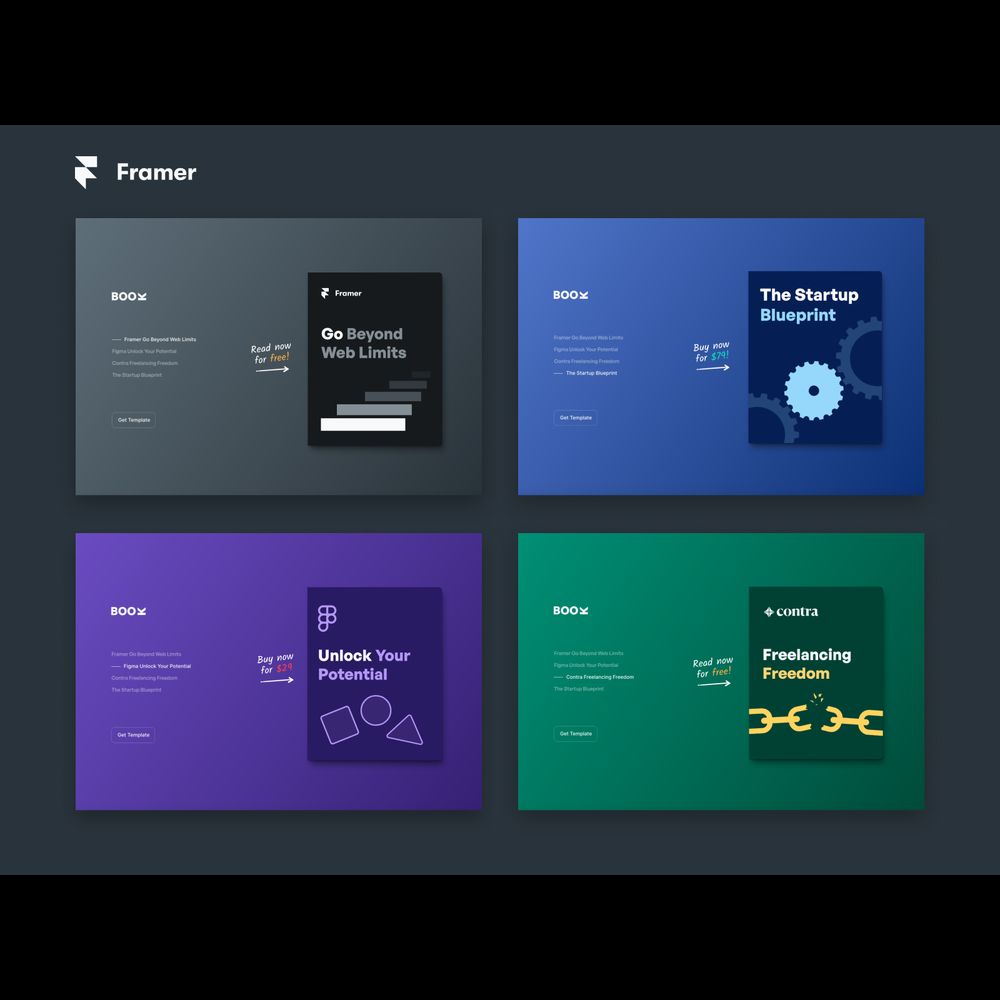Click the Framer logo icon at top left
Image resolution: width=1000 pixels, height=1000 pixels.
(x=86, y=172)
